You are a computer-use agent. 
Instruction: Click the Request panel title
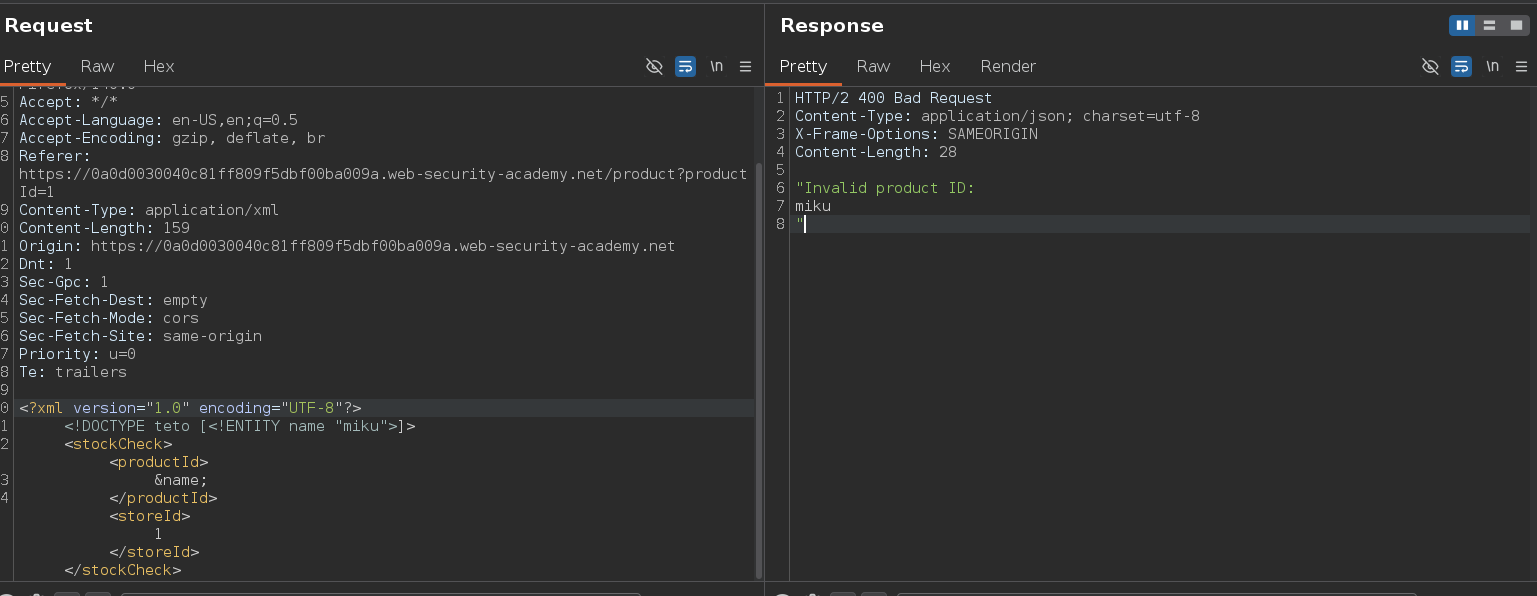[x=48, y=25]
